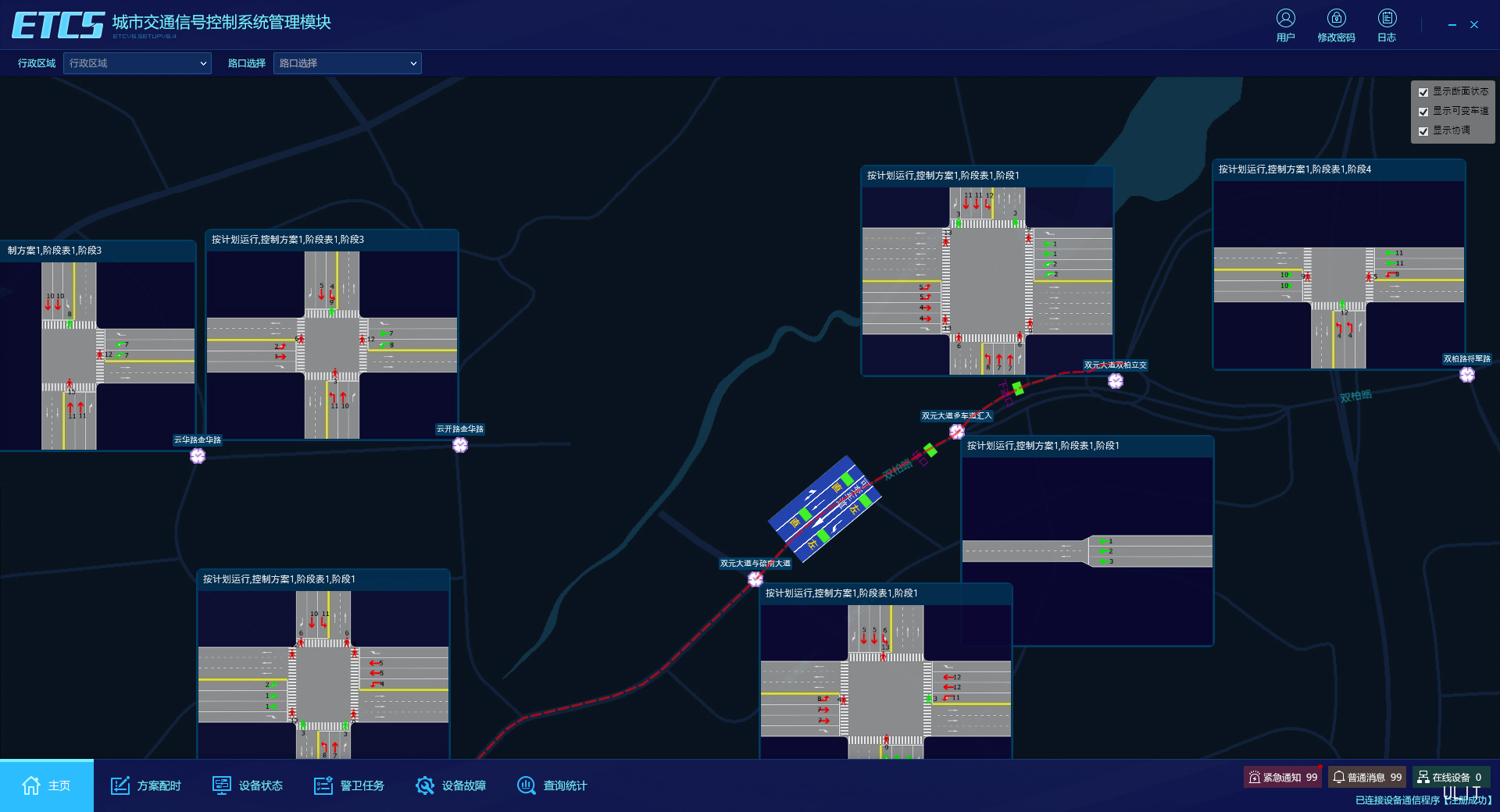The height and width of the screenshot is (812, 1500).
Task: Go to the 警卫任务 tab
Action: click(349, 785)
